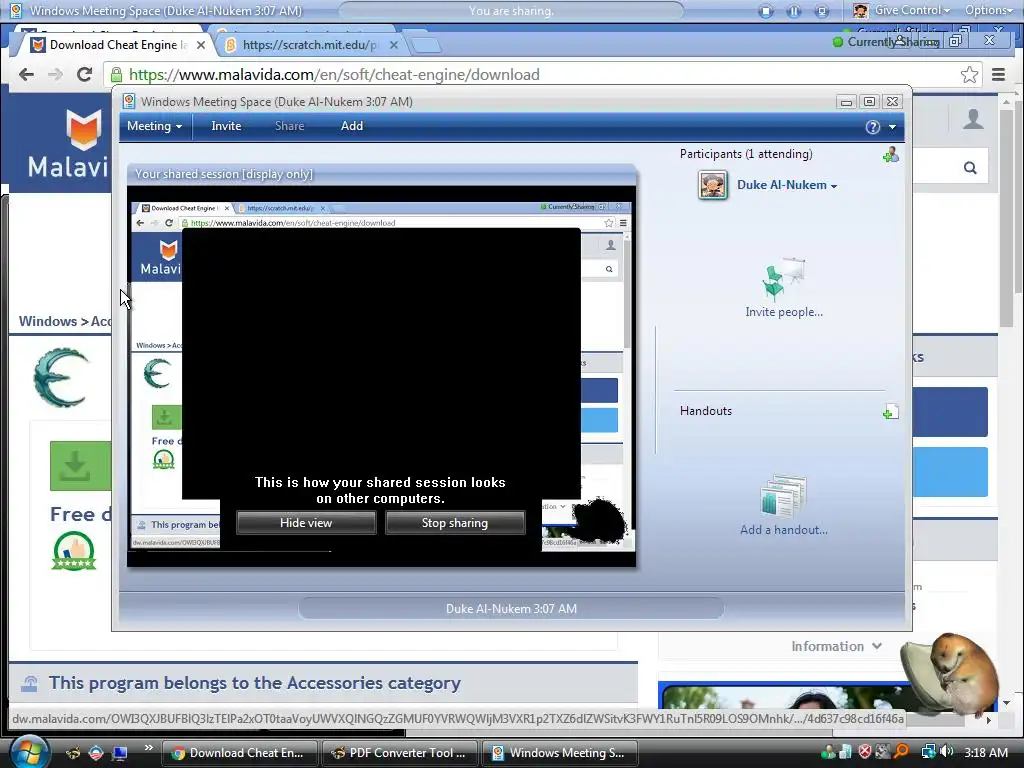Open the Options dropdown in sharing bar
The width and height of the screenshot is (1024, 768).
pyautogui.click(x=989, y=10)
